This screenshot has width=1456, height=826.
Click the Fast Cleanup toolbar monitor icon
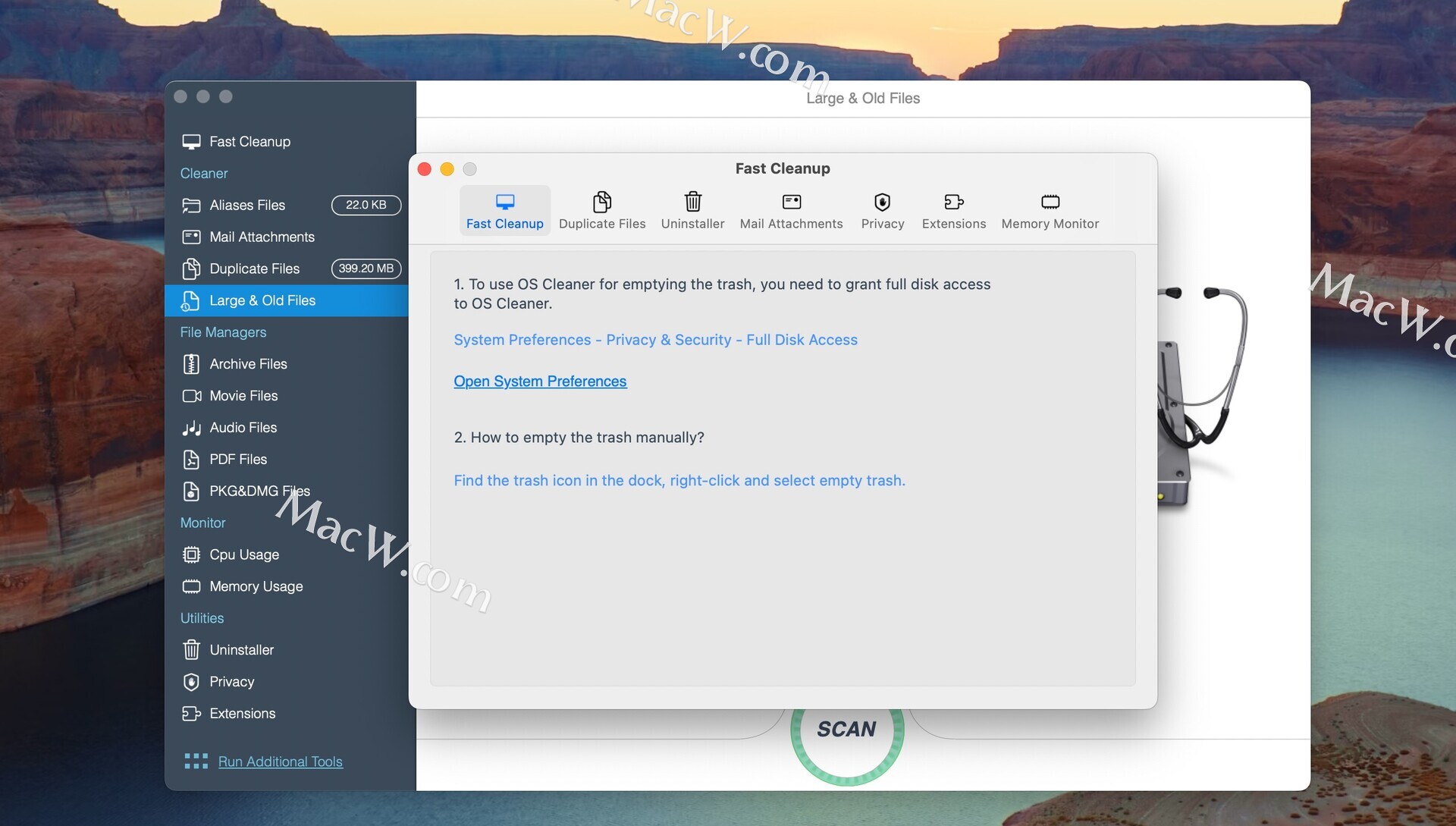click(x=505, y=202)
